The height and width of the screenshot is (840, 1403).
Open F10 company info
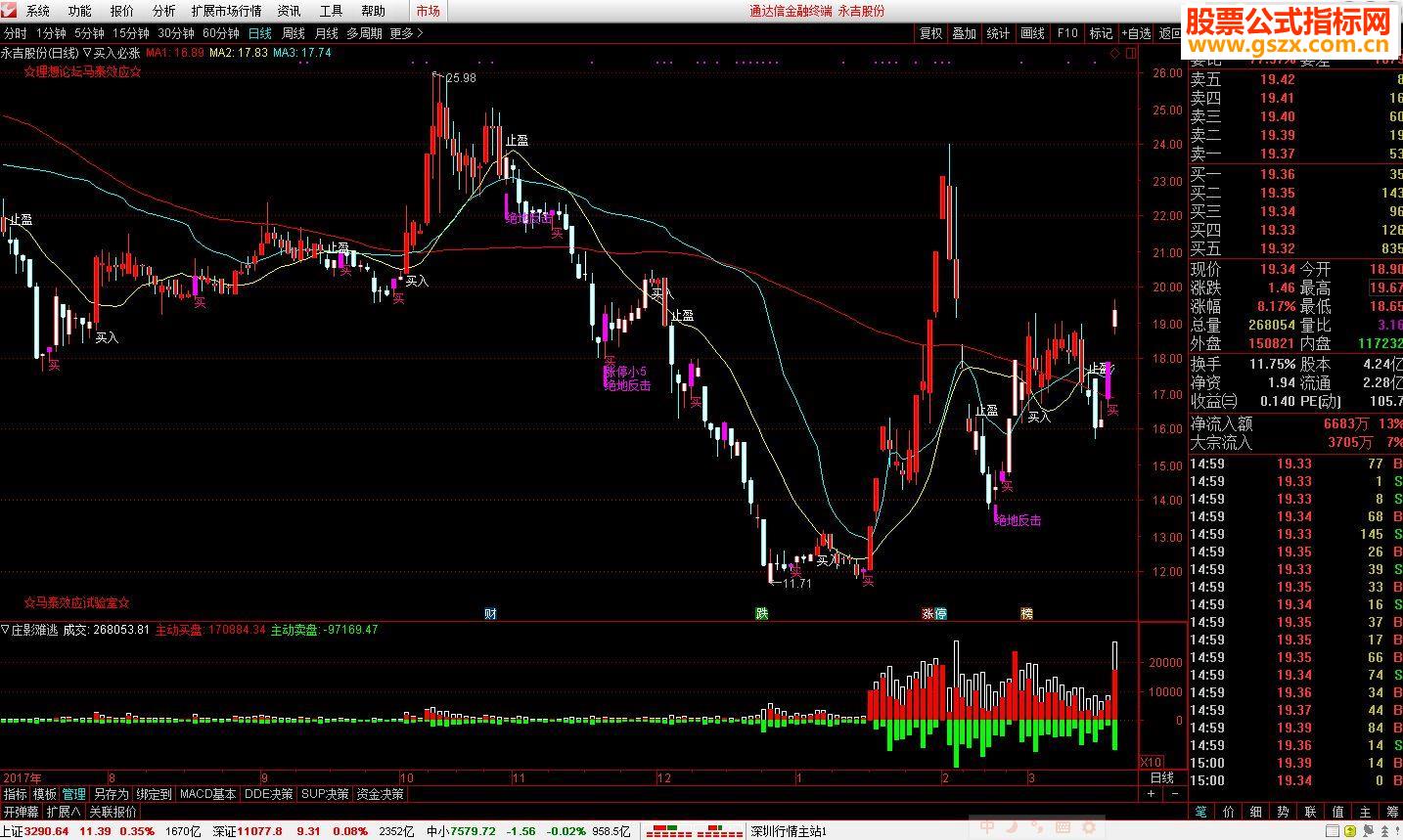1067,33
